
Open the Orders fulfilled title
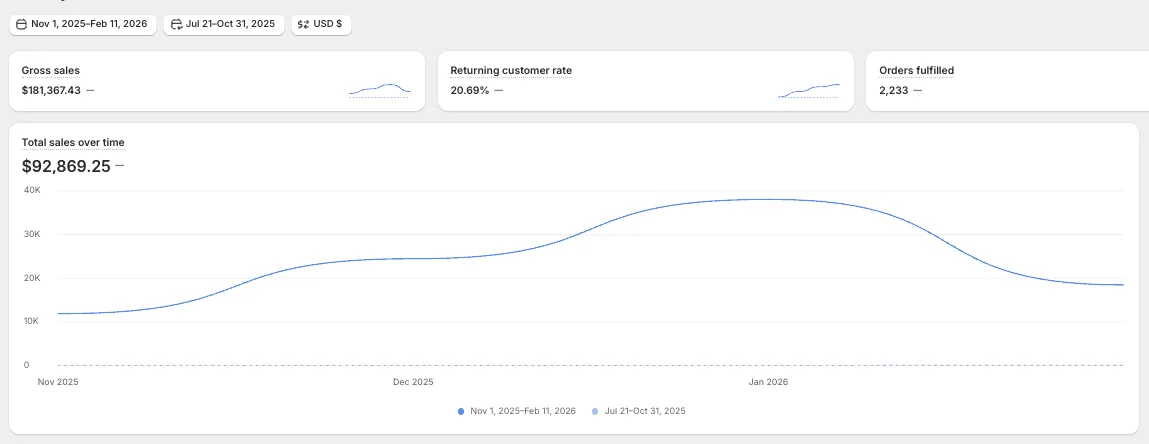point(916,71)
